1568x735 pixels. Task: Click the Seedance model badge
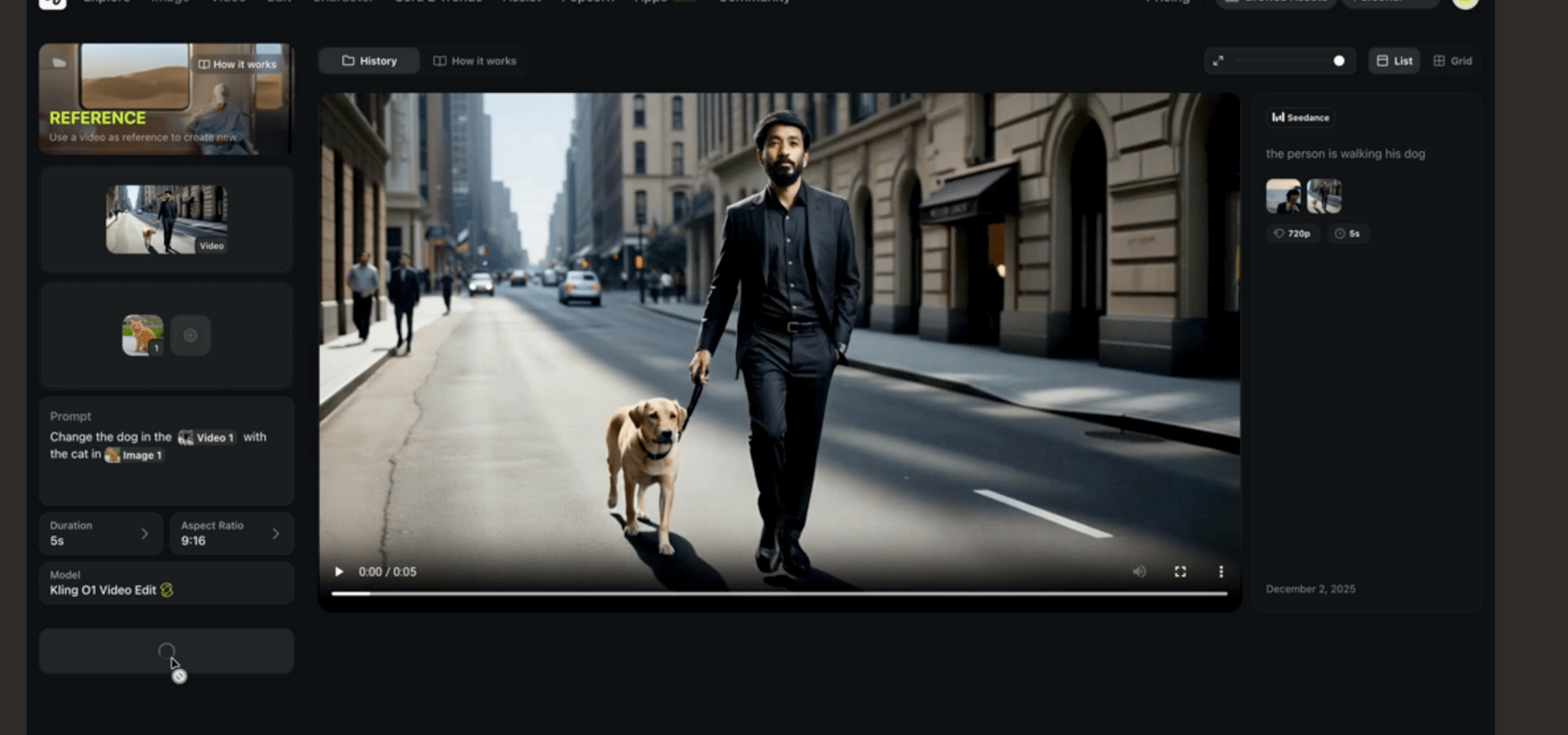(x=1301, y=118)
